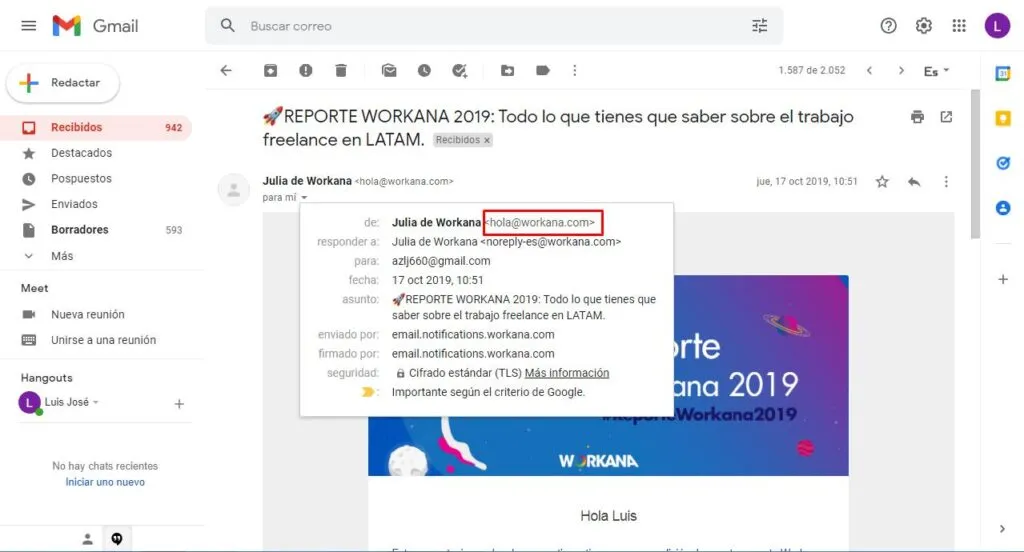Click sender name Julia de Workana header
Screen dimensions: 1024x552
[x=307, y=181]
